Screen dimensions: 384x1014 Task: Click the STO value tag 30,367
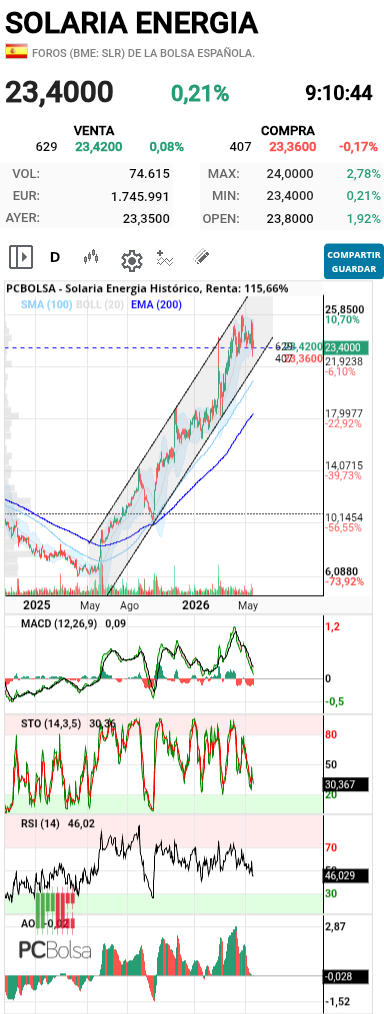345,785
